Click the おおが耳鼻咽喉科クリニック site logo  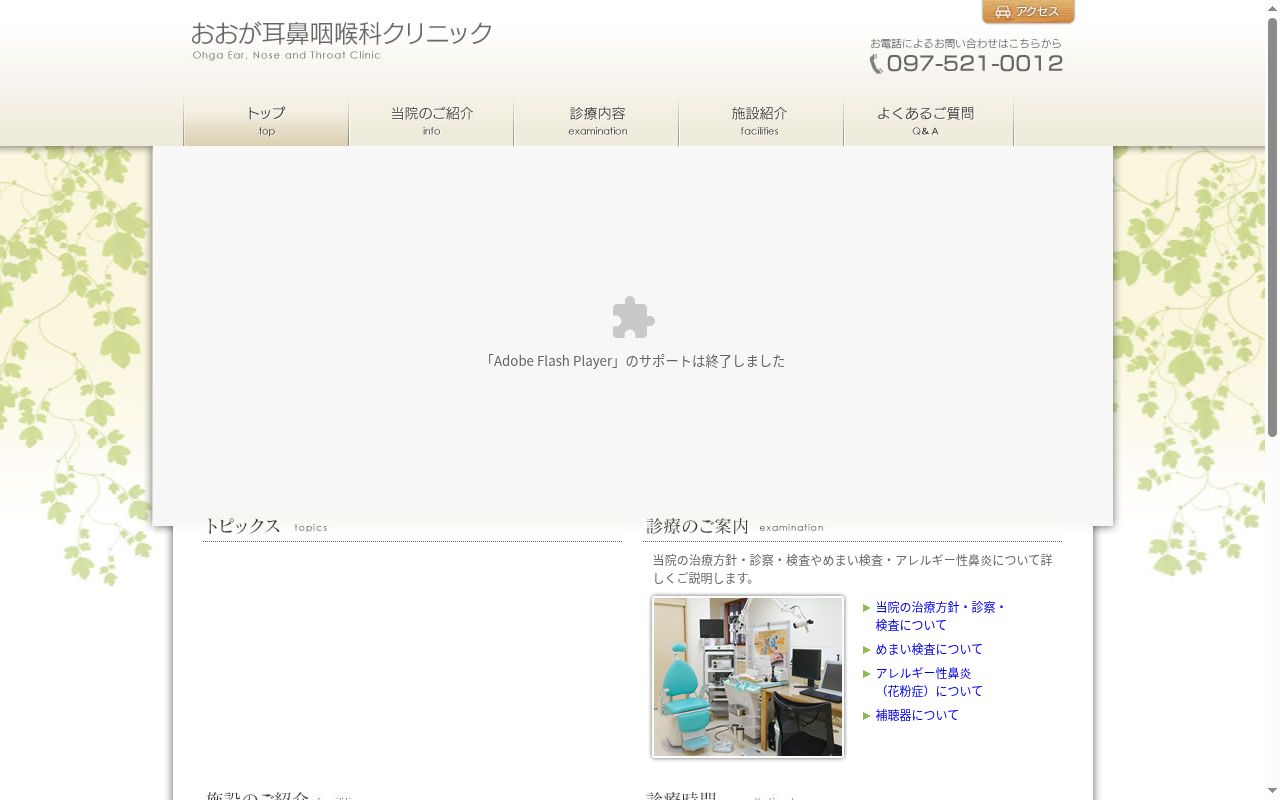(342, 40)
